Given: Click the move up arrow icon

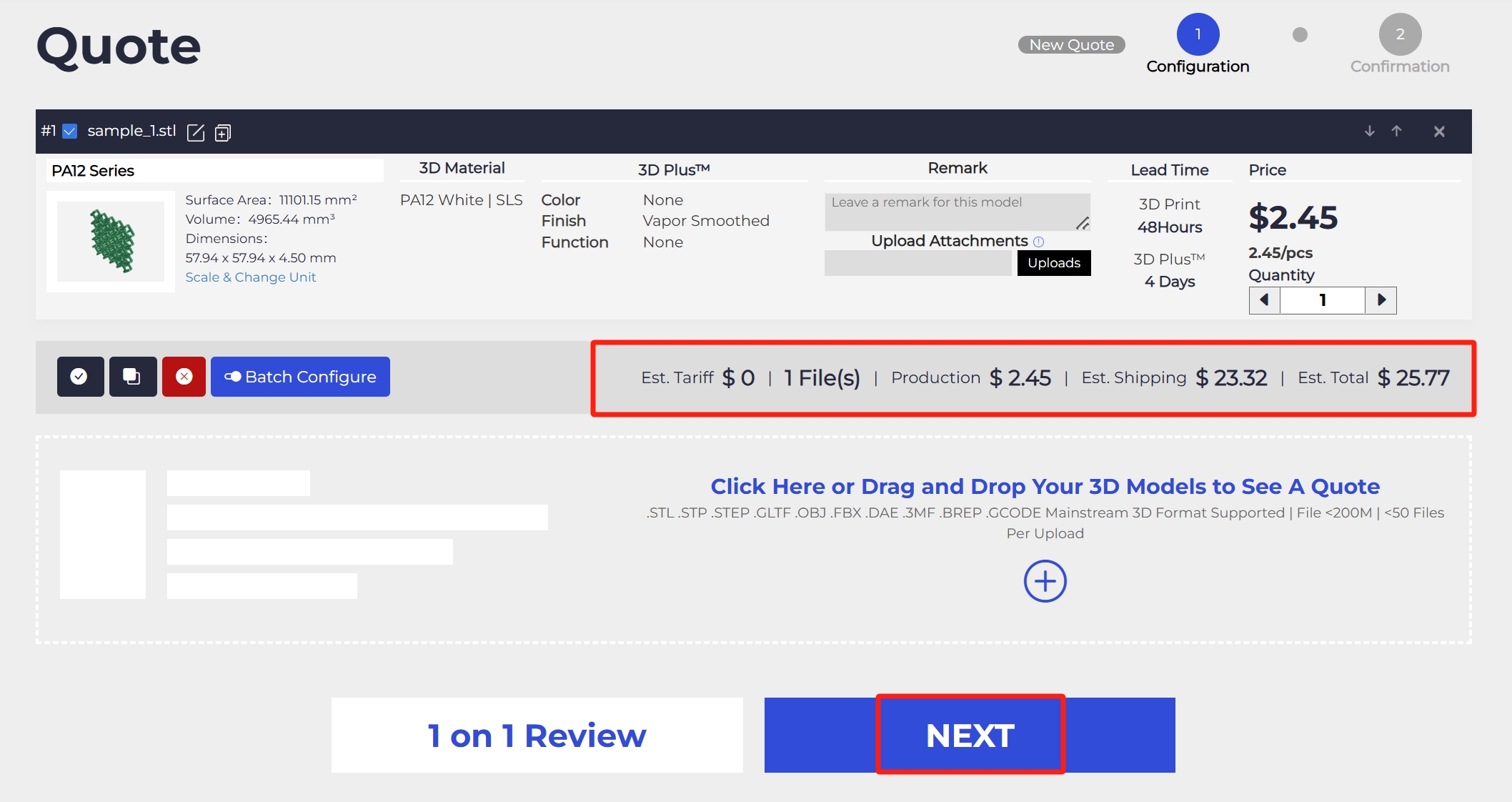Looking at the screenshot, I should click(x=1397, y=130).
